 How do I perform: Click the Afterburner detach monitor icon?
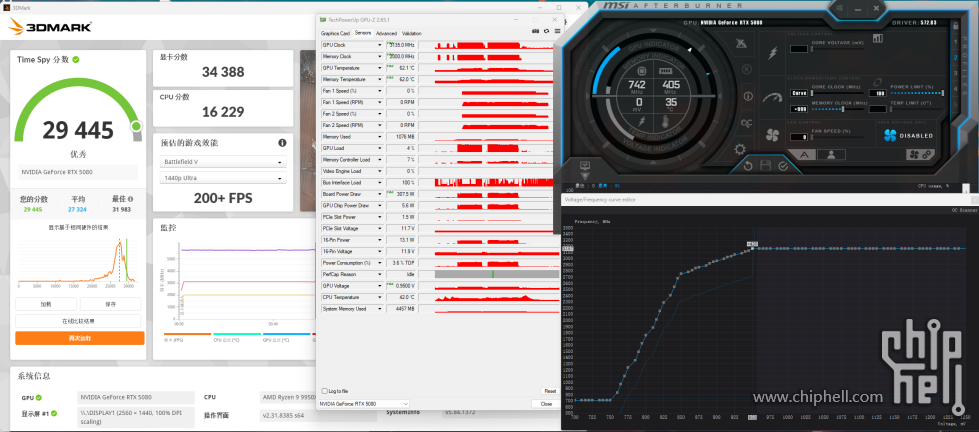point(585,167)
